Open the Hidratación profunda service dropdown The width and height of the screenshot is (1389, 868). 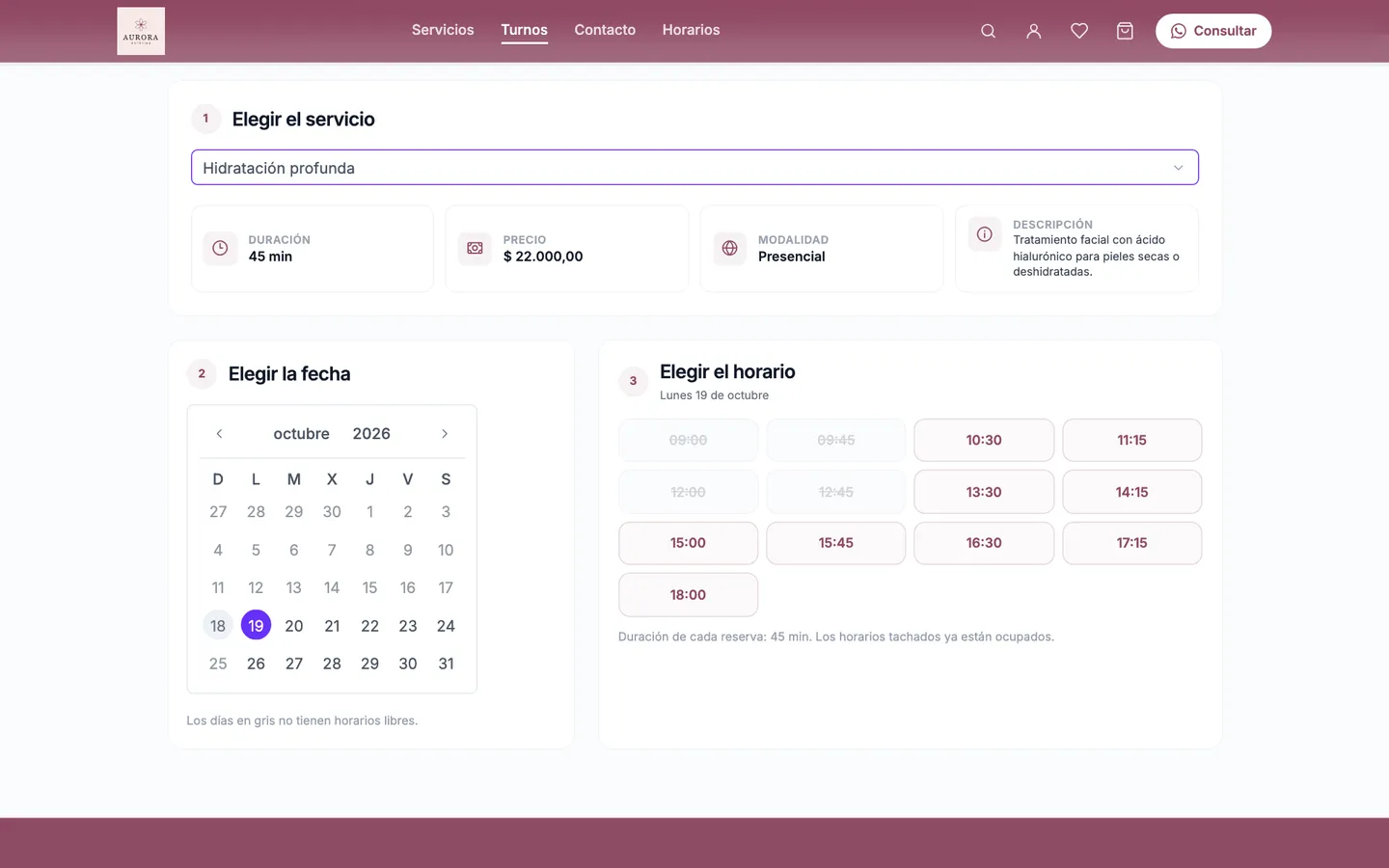click(694, 168)
